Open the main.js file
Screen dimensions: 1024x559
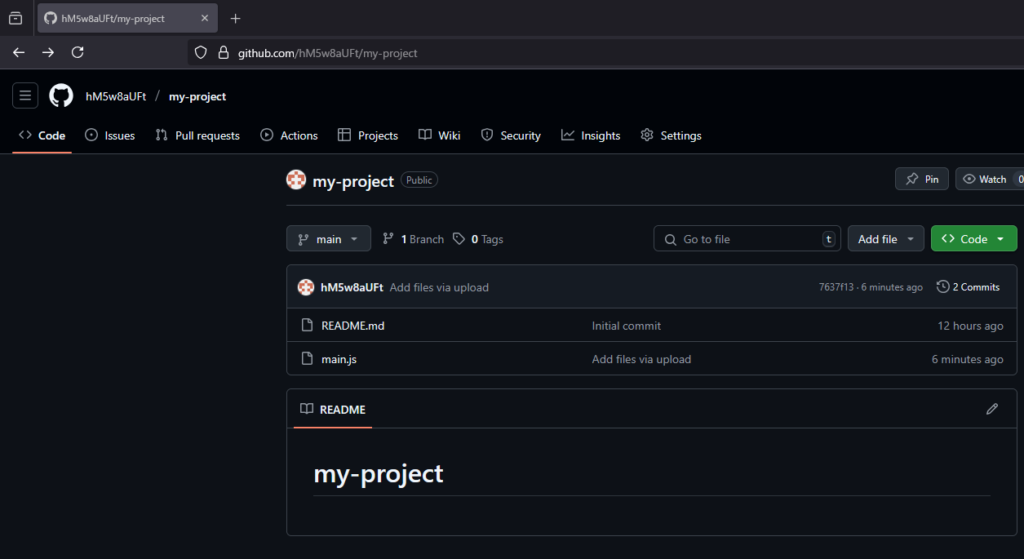338,359
